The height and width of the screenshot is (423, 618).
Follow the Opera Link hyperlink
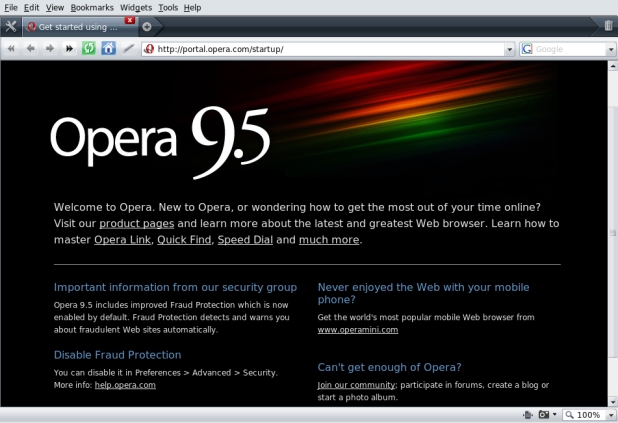point(122,240)
